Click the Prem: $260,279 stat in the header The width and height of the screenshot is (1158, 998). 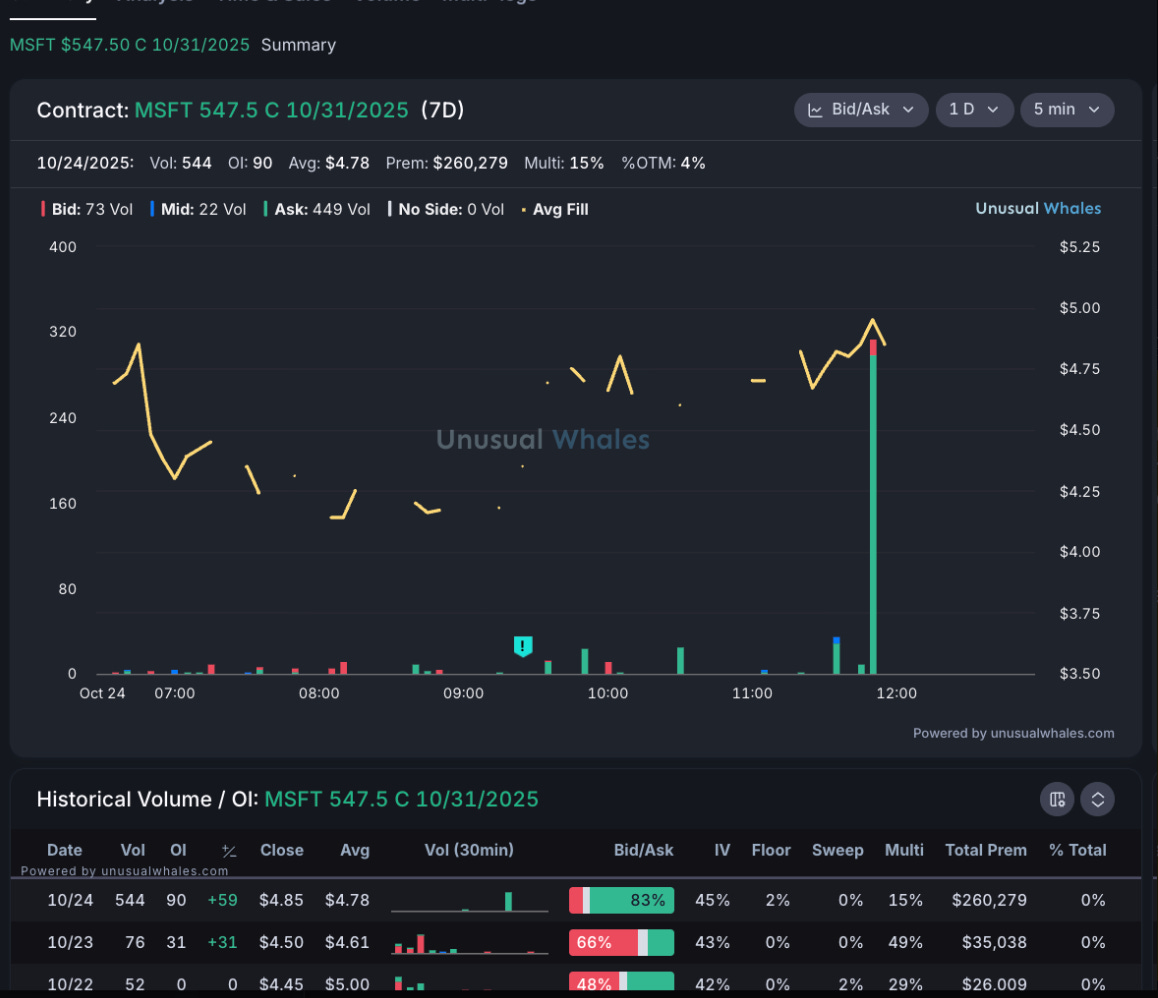point(447,163)
